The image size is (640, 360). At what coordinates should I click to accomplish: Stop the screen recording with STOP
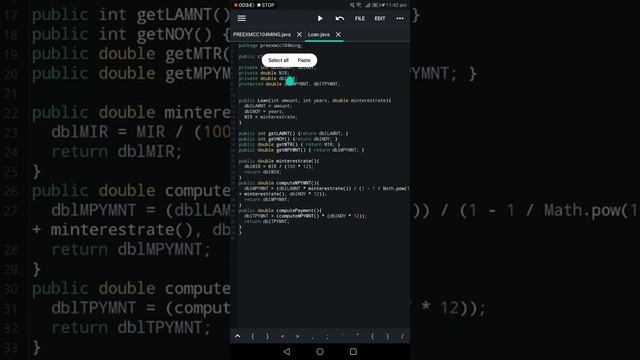pyautogui.click(x=266, y=5)
